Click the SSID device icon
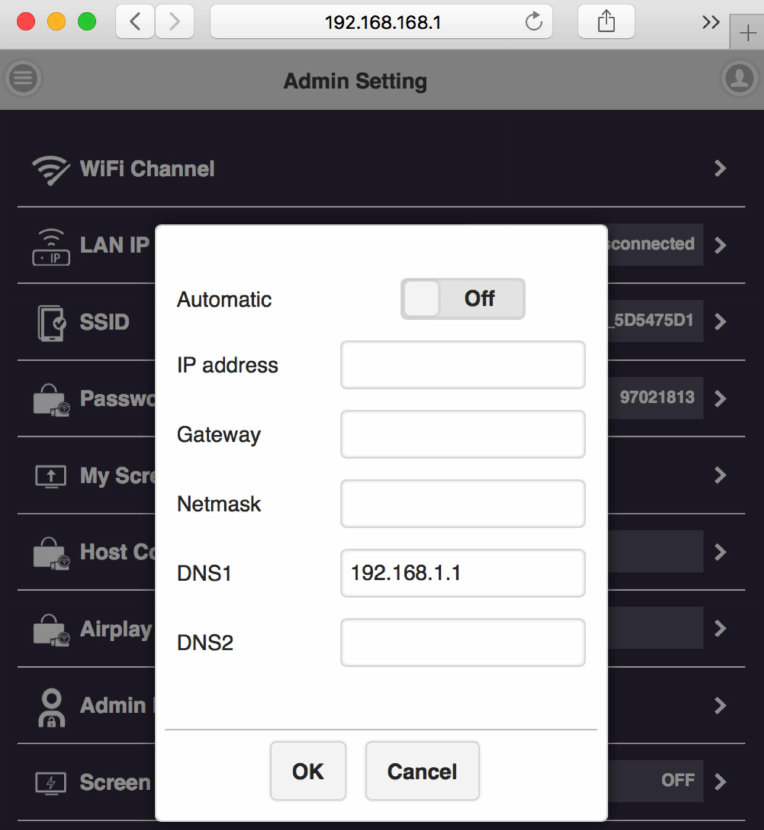 pos(51,323)
